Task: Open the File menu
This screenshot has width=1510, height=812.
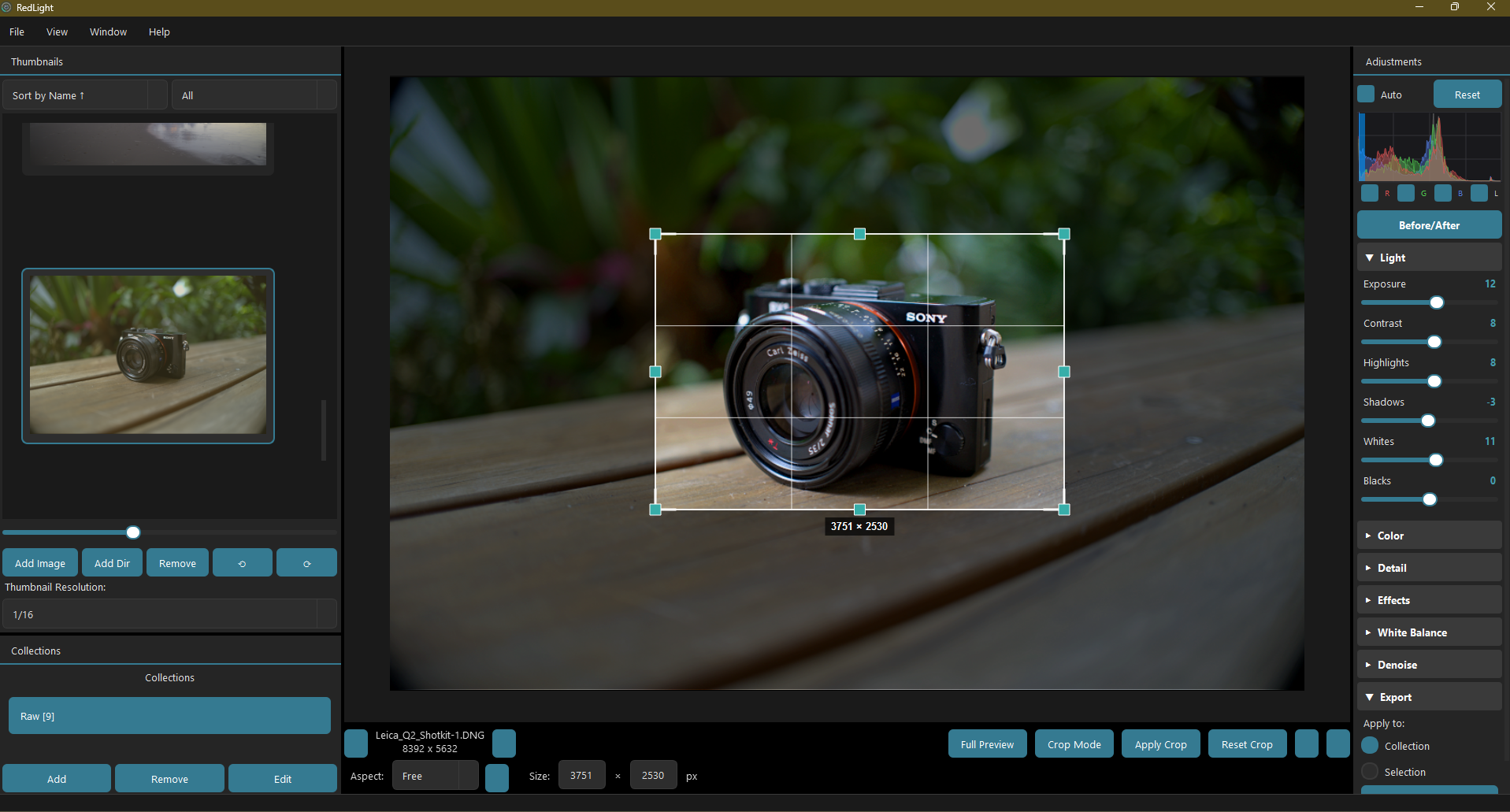Action: coord(17,32)
